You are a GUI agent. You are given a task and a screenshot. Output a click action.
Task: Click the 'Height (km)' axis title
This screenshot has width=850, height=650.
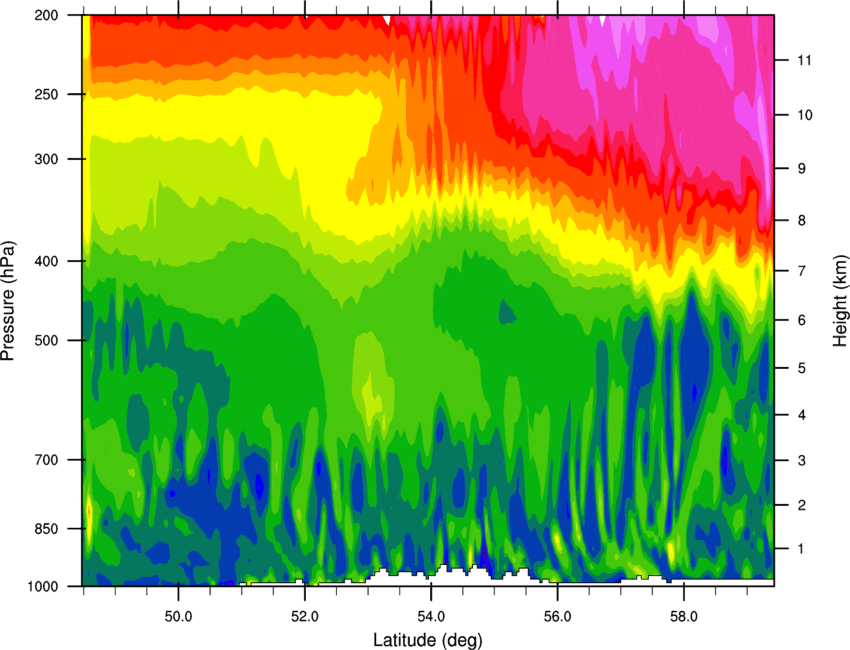[840, 299]
